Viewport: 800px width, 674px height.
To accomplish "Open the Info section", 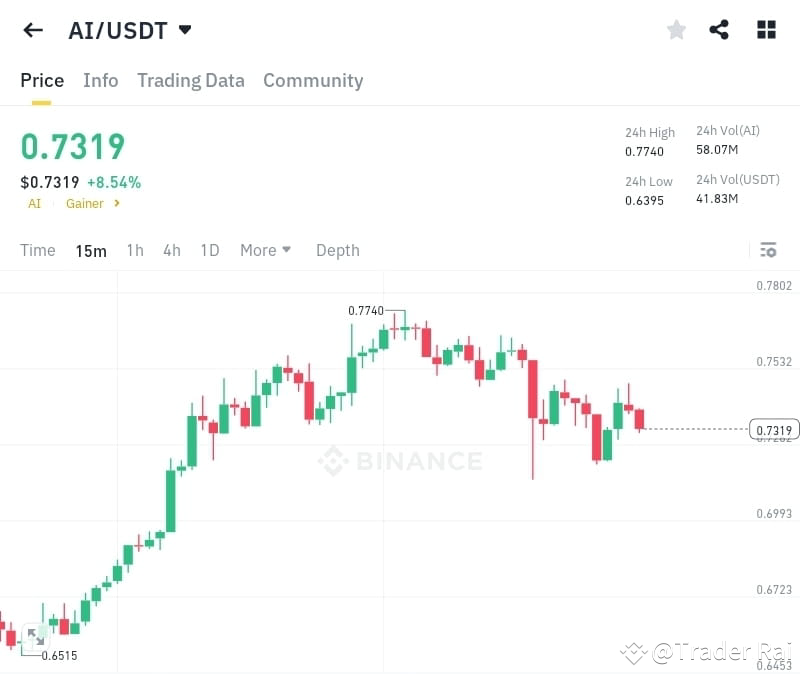I will tap(100, 81).
